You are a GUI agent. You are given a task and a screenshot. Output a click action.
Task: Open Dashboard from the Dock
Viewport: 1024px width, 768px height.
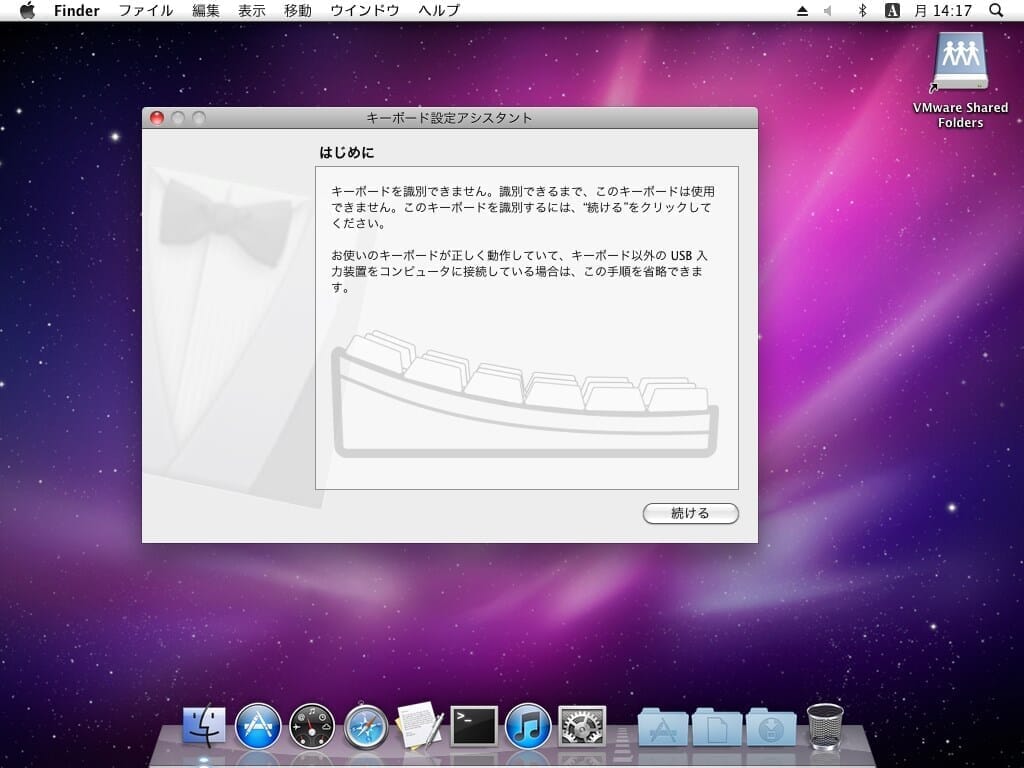(312, 726)
